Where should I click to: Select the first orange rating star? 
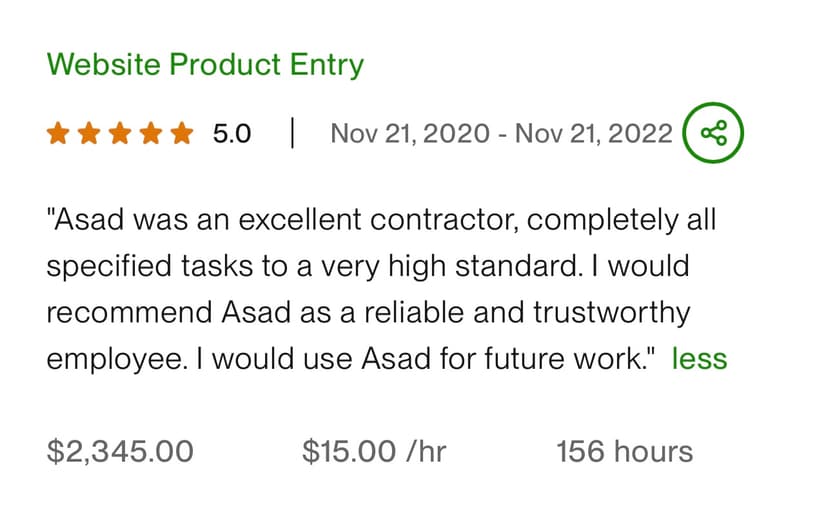tap(58, 133)
